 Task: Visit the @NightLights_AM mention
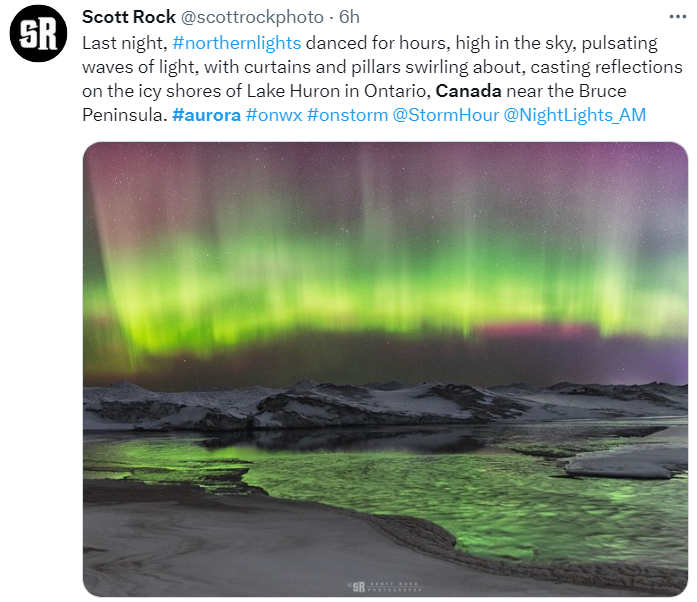[574, 115]
